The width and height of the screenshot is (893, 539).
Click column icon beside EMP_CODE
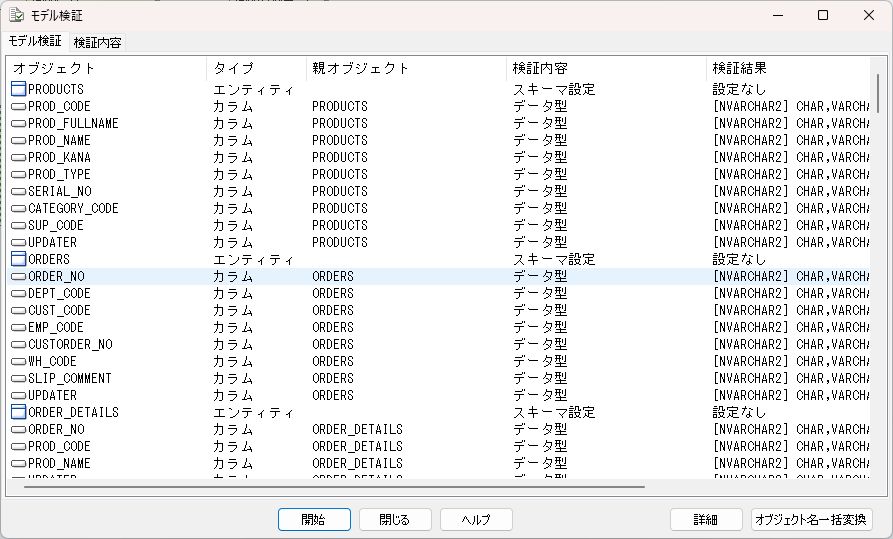pyautogui.click(x=19, y=328)
